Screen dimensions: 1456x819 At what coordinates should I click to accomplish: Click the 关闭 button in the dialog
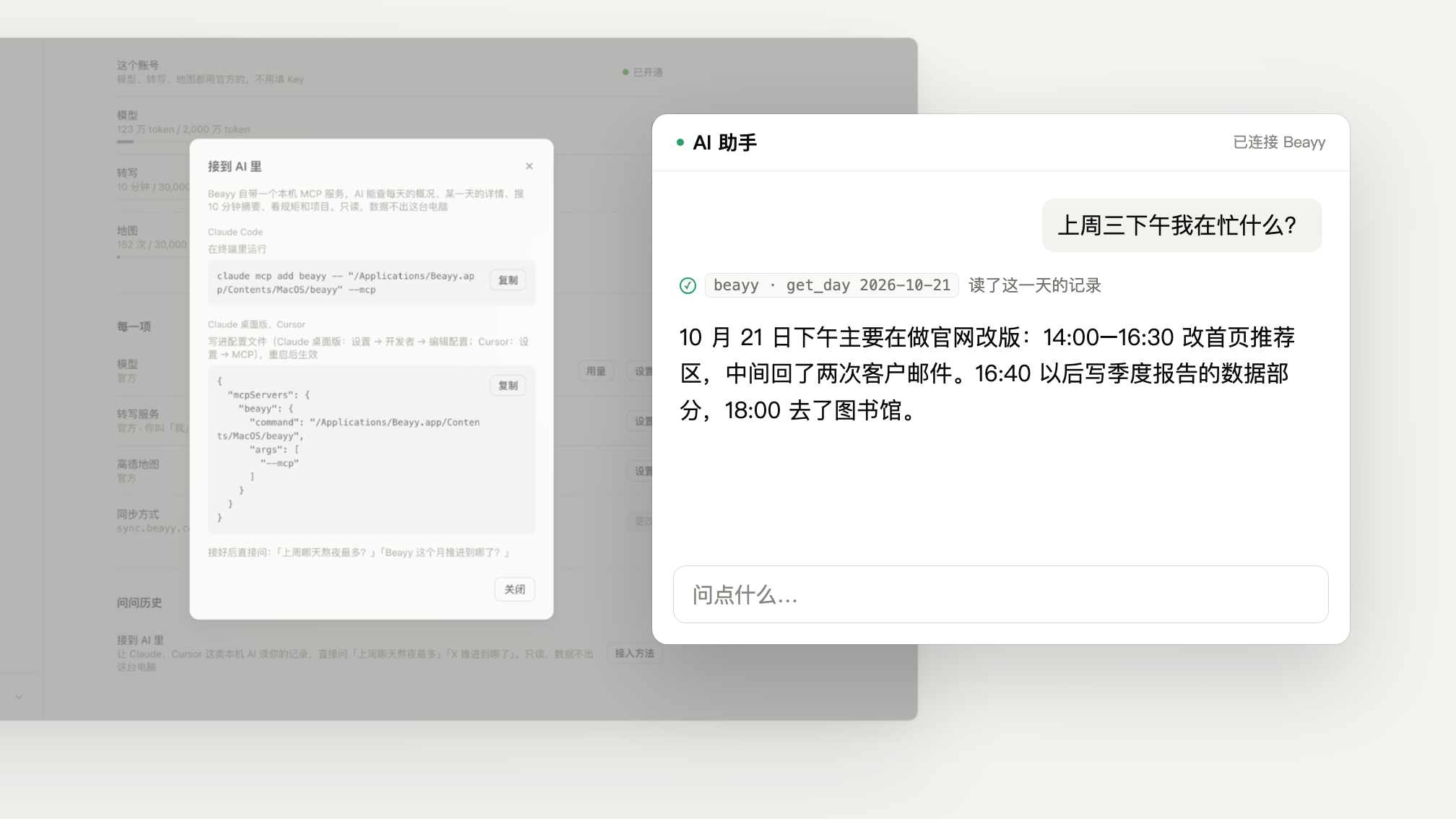click(515, 589)
